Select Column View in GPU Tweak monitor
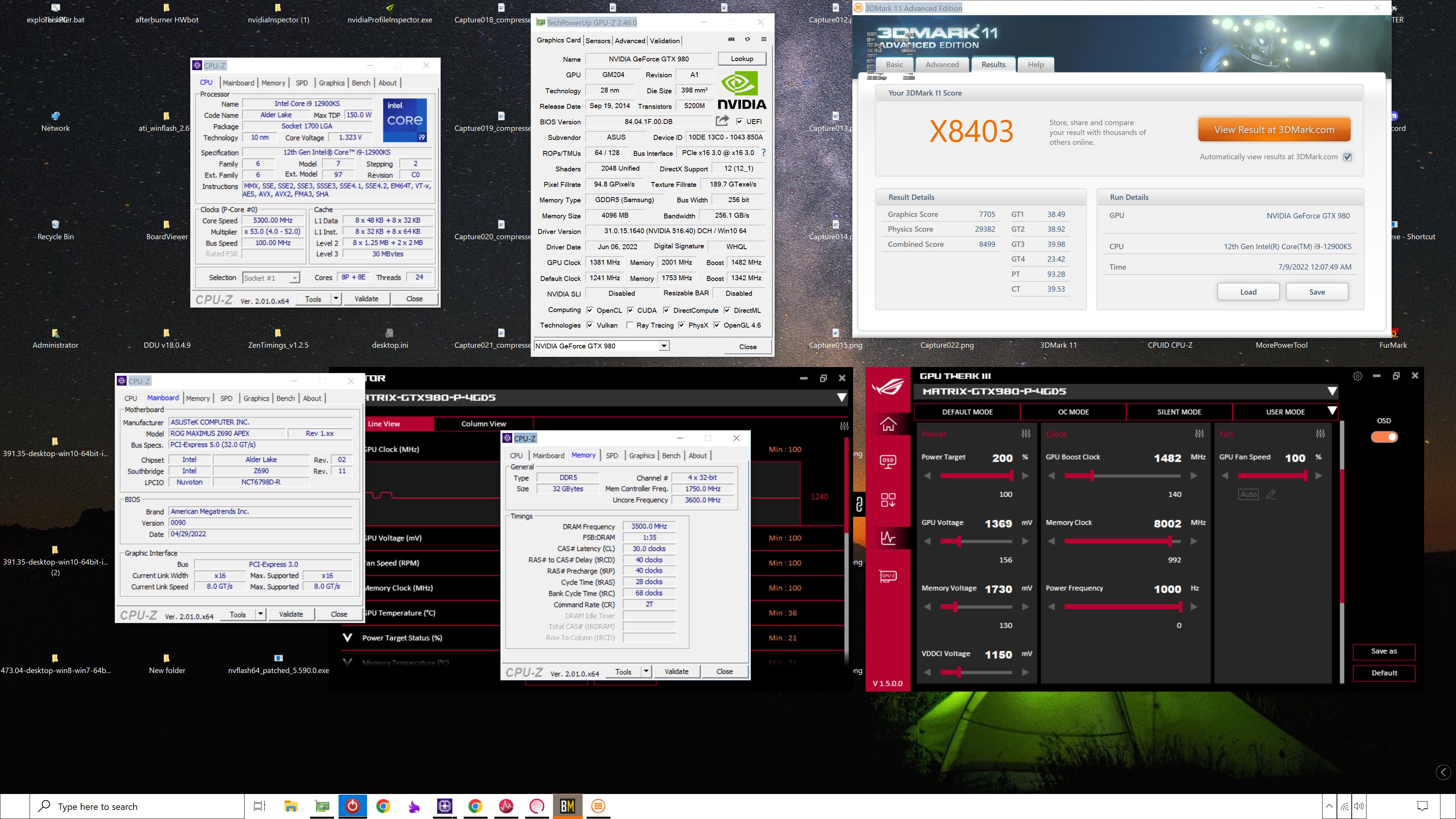The width and height of the screenshot is (1456, 819). click(x=483, y=424)
